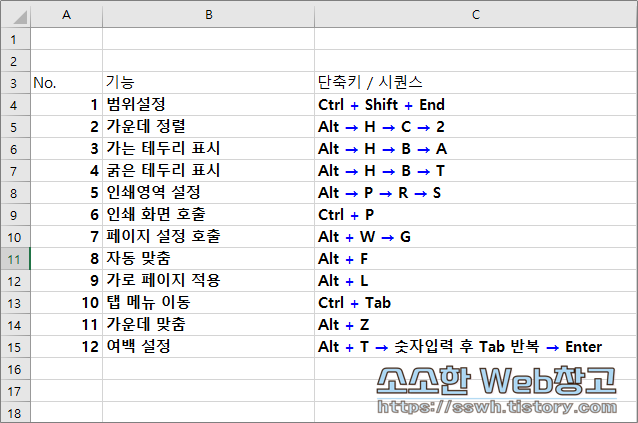Viewport: 638px width, 423px height.
Task: Click the '단축키 / 시퀀스' header cell
Action: coord(476,83)
